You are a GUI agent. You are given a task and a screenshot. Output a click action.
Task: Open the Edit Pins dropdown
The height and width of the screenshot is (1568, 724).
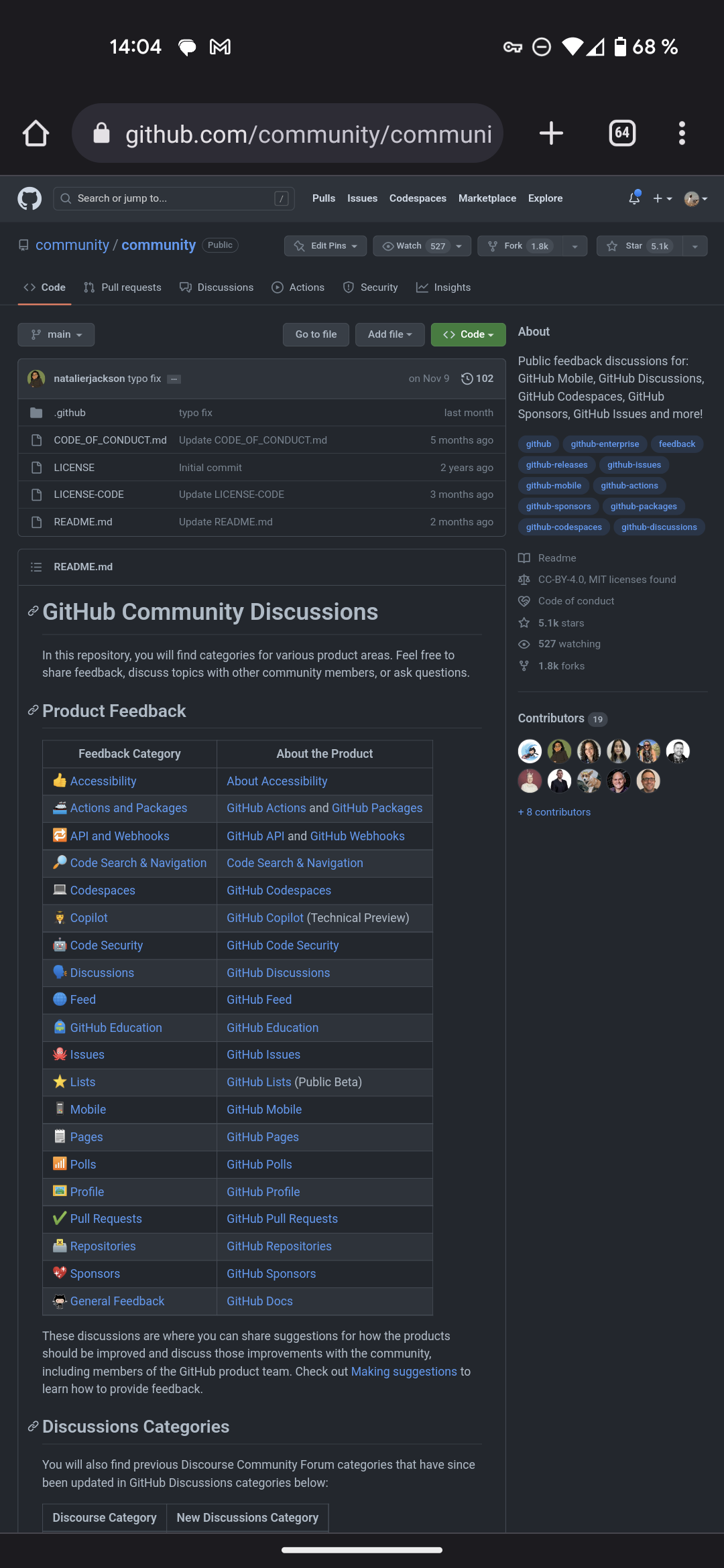[x=325, y=246]
